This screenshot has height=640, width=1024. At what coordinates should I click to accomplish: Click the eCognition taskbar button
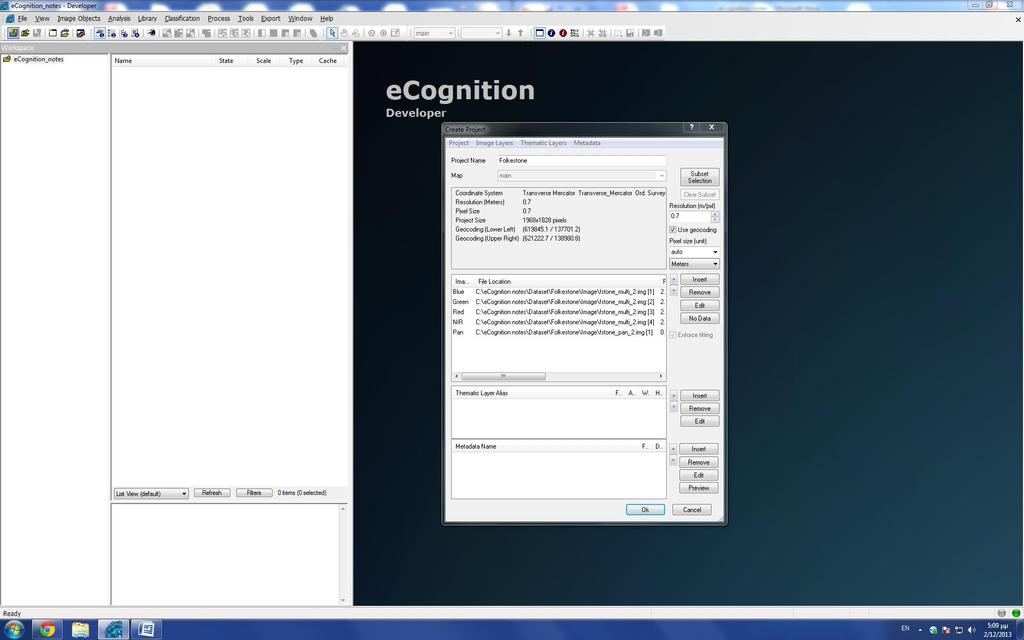click(113, 630)
